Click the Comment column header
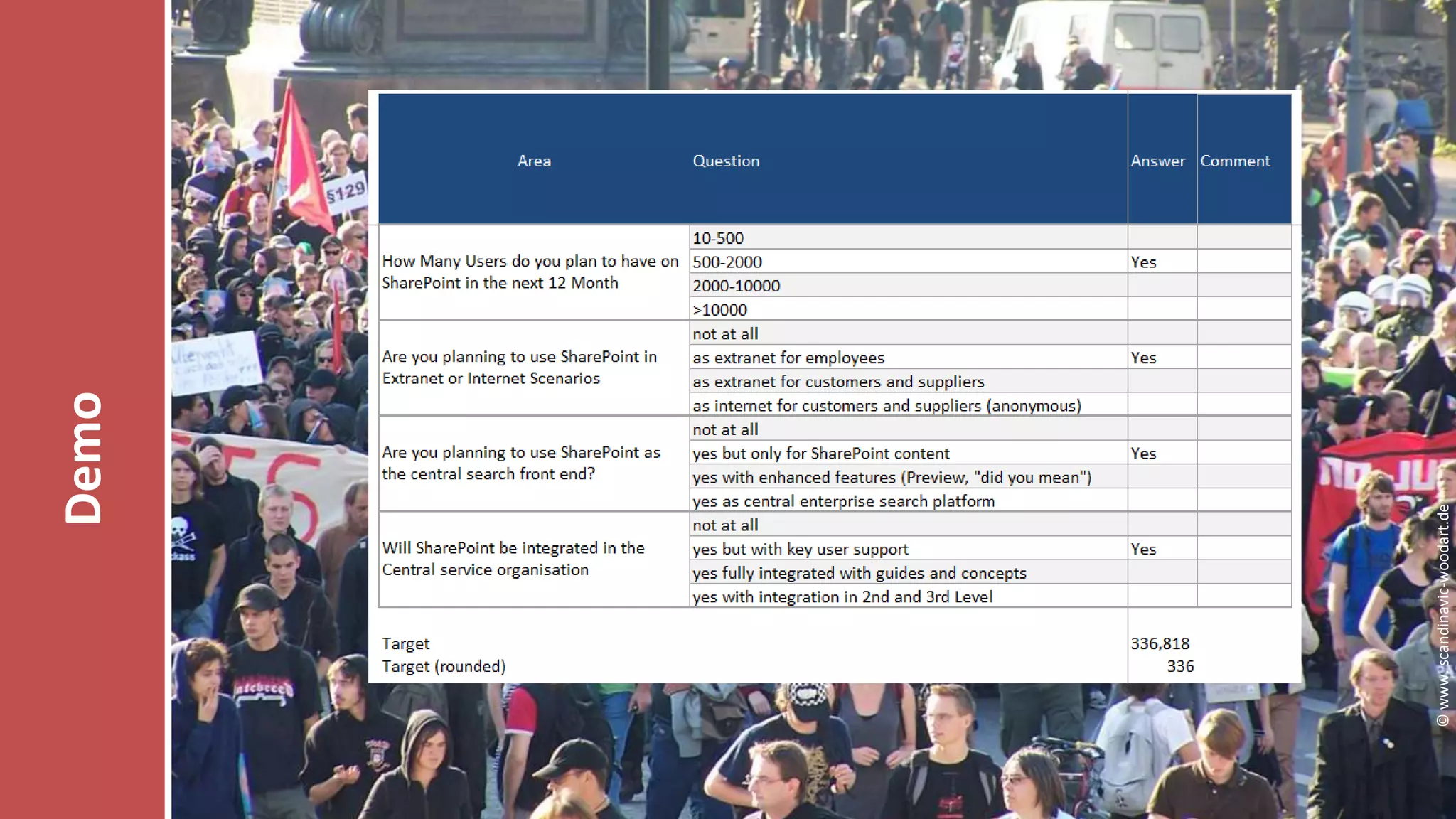 point(1235,161)
